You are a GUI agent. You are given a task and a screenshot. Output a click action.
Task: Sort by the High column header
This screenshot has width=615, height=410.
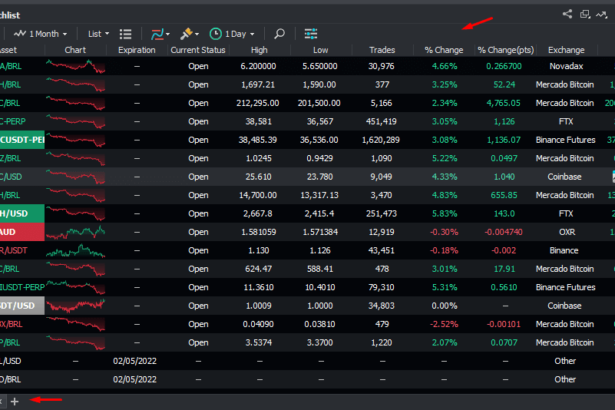259,50
